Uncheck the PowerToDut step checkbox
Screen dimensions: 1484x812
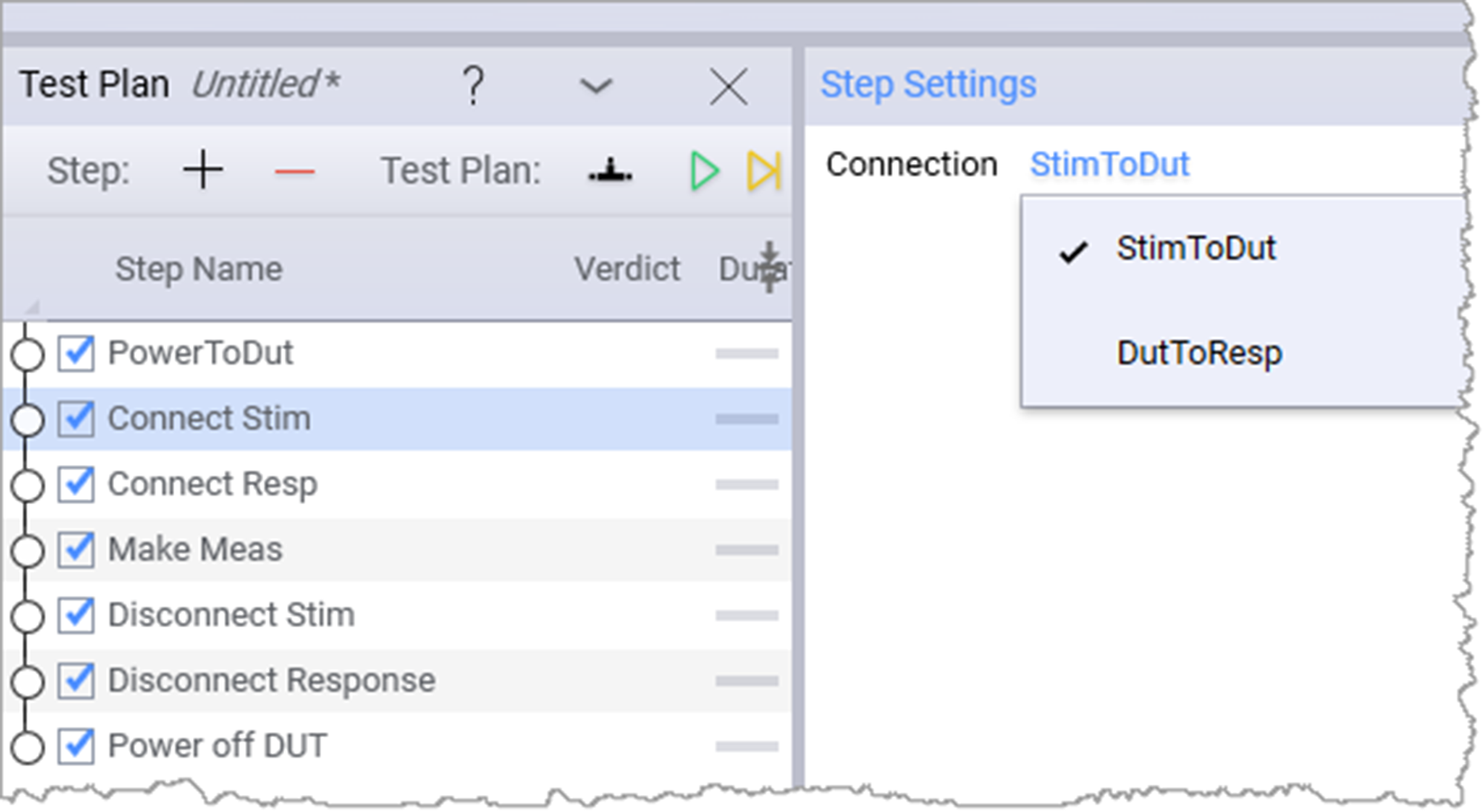(x=76, y=353)
